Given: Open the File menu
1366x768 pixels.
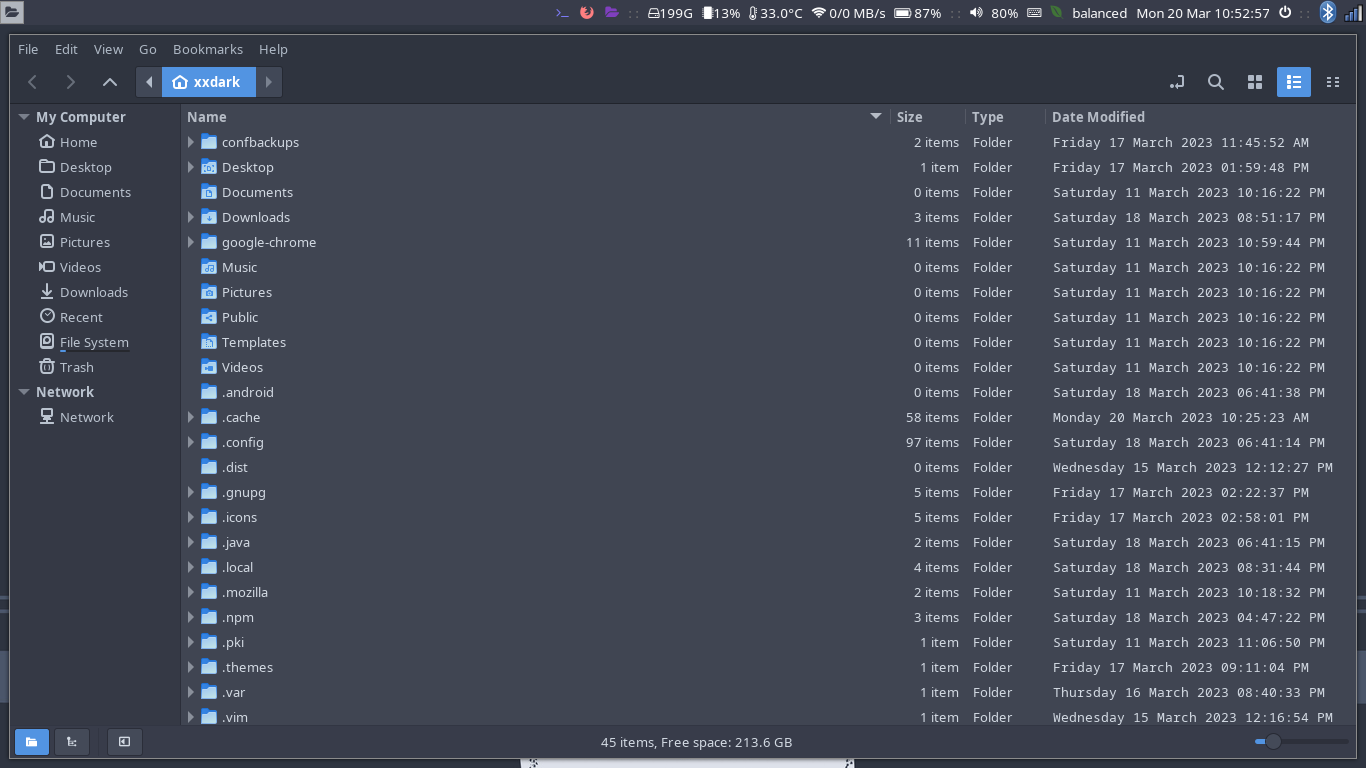Looking at the screenshot, I should click(28, 49).
